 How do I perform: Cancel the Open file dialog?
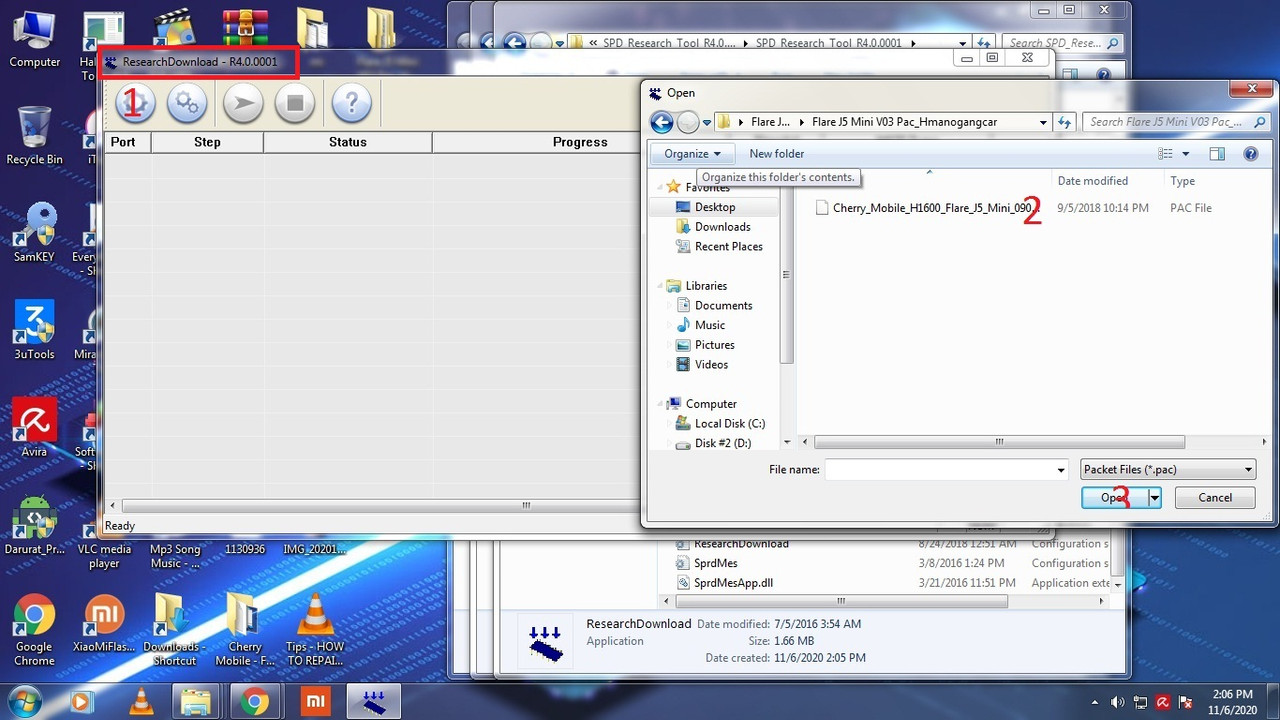(1215, 498)
